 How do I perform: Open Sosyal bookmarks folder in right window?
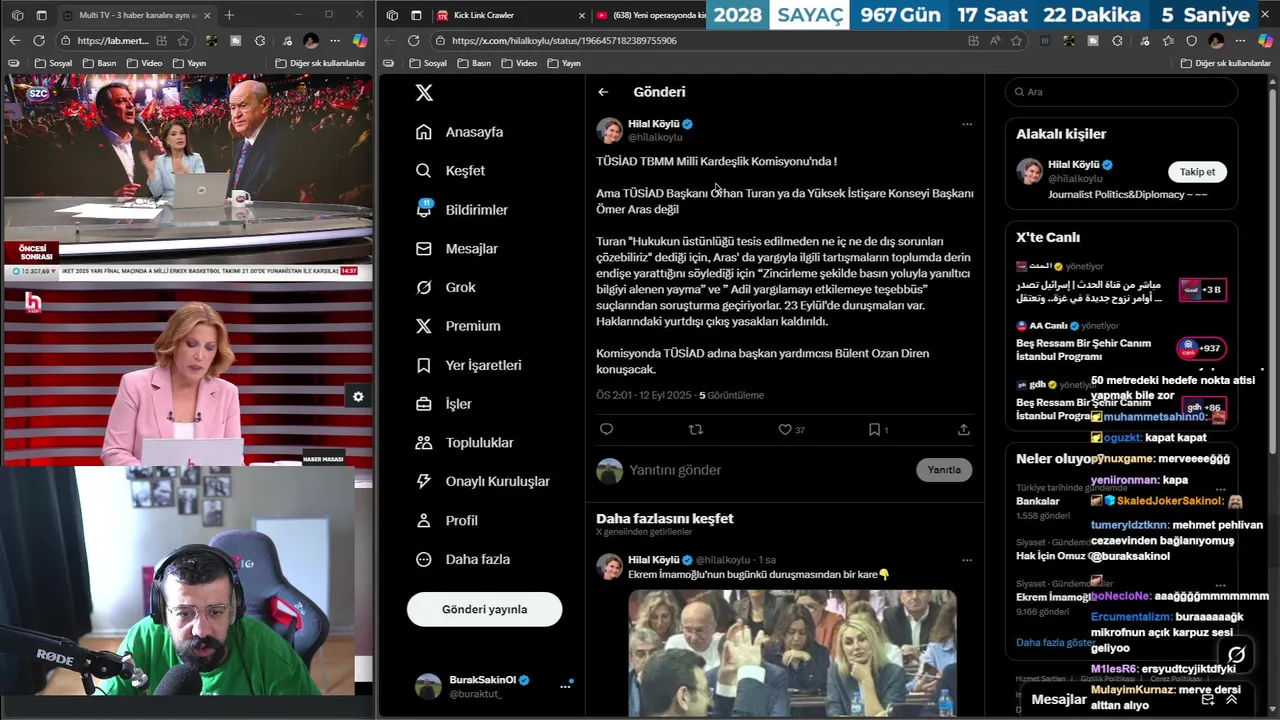pos(428,63)
